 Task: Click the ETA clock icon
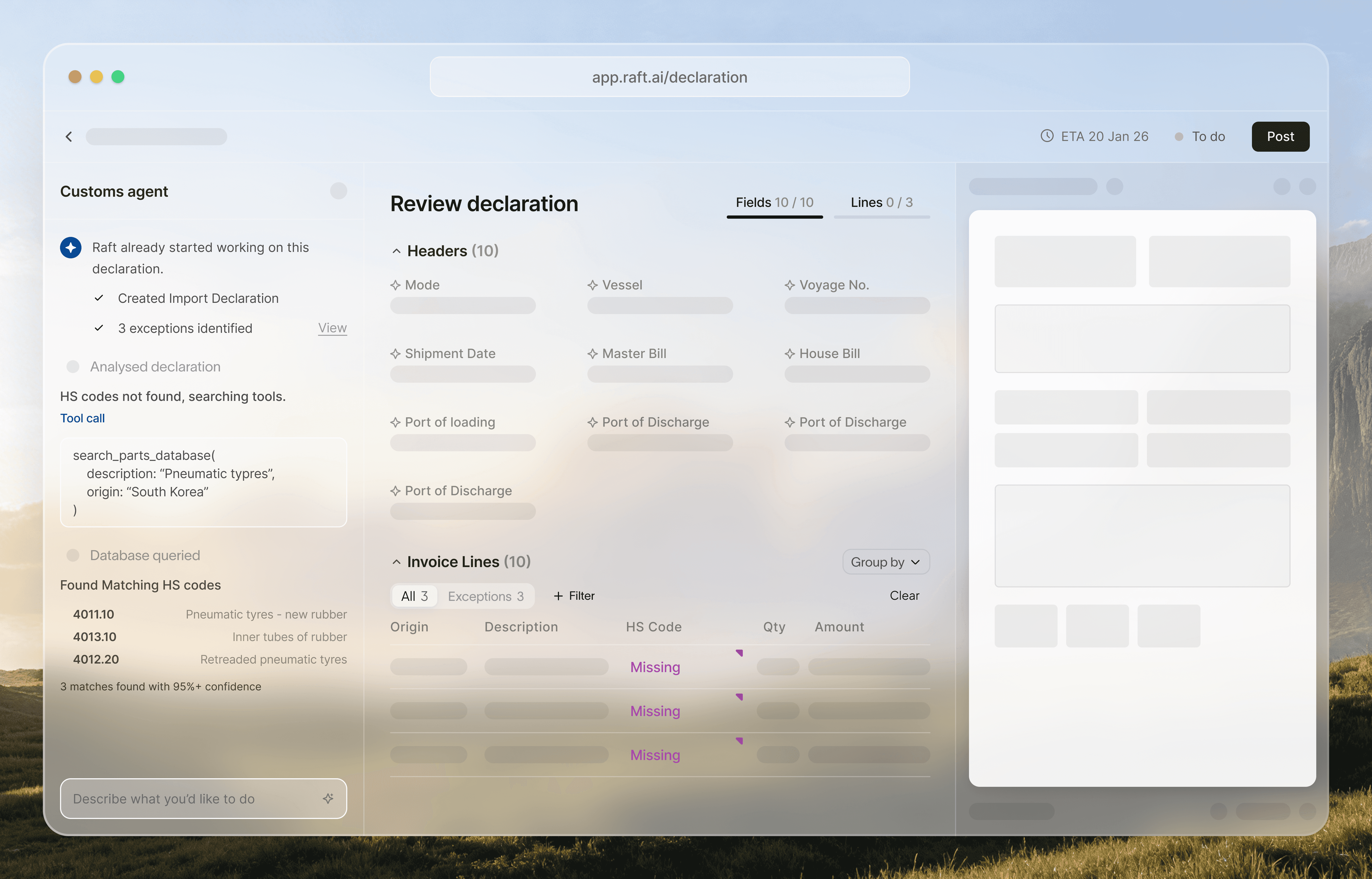coord(1047,136)
